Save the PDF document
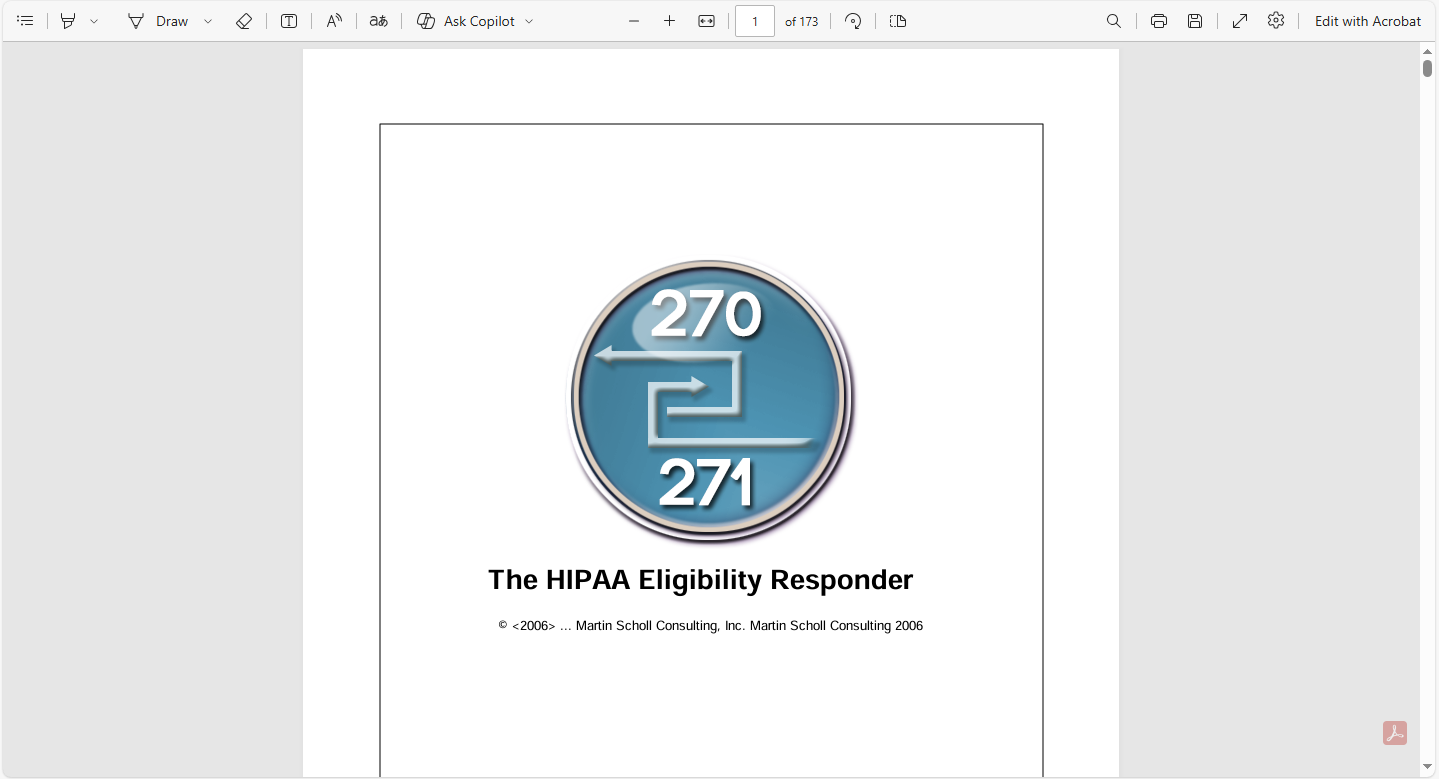This screenshot has height=779, width=1439. (x=1195, y=21)
